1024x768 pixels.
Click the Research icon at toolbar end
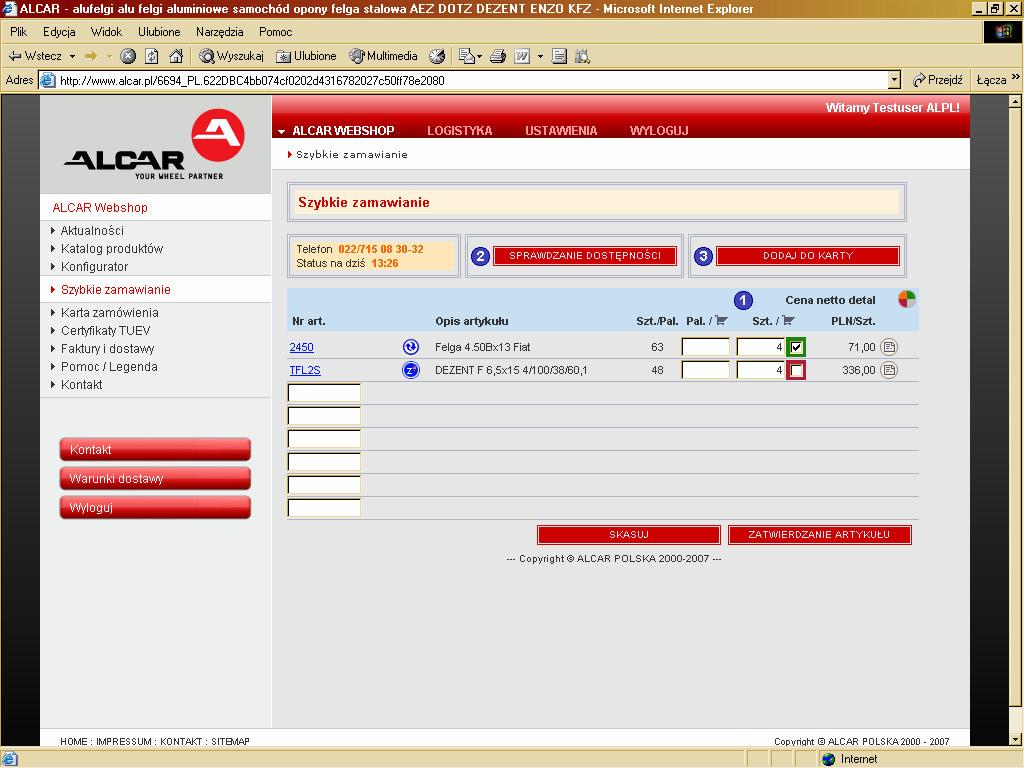pos(582,56)
